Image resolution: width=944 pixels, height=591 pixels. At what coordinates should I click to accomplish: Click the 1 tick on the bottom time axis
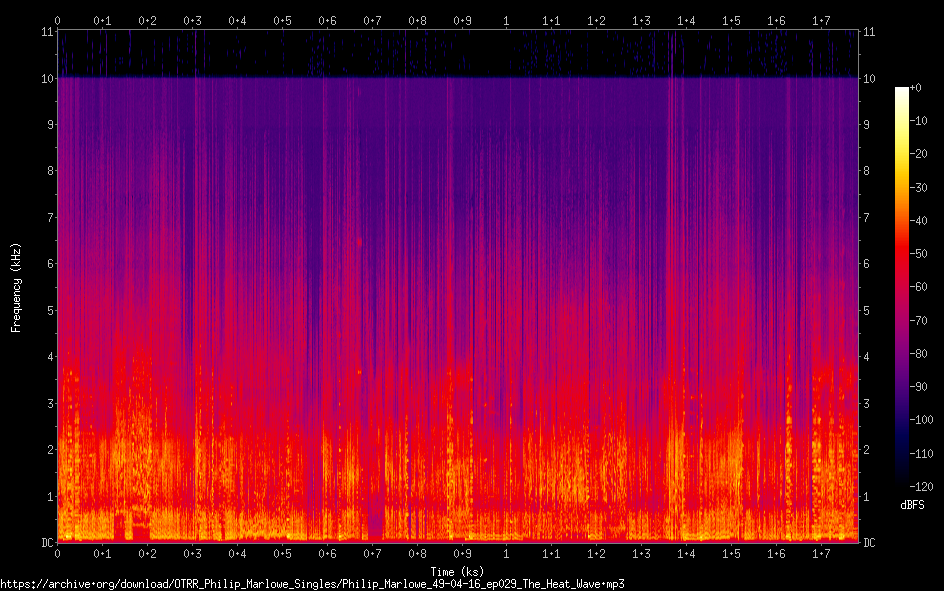[506, 553]
